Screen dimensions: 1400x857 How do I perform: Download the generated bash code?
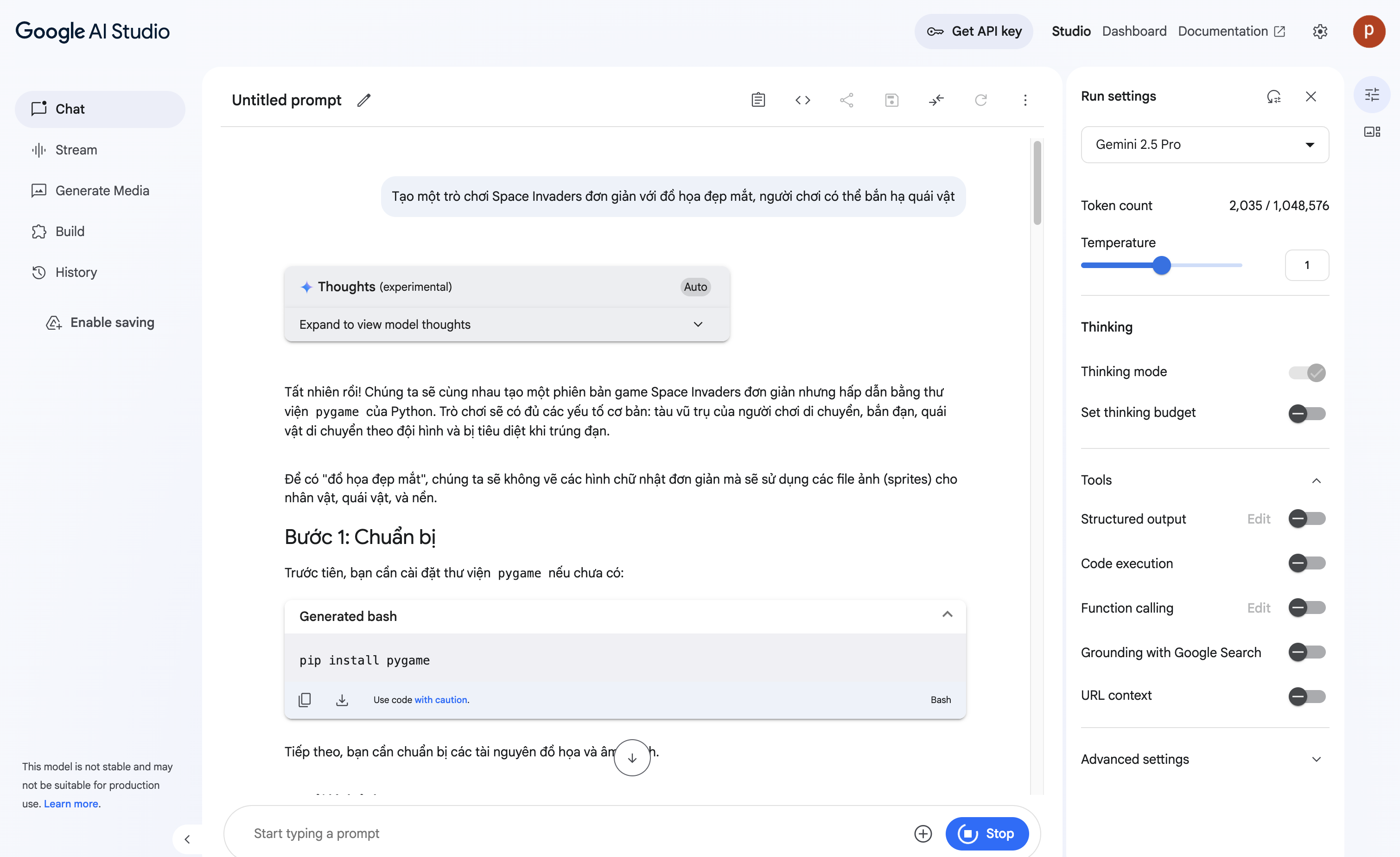point(342,700)
